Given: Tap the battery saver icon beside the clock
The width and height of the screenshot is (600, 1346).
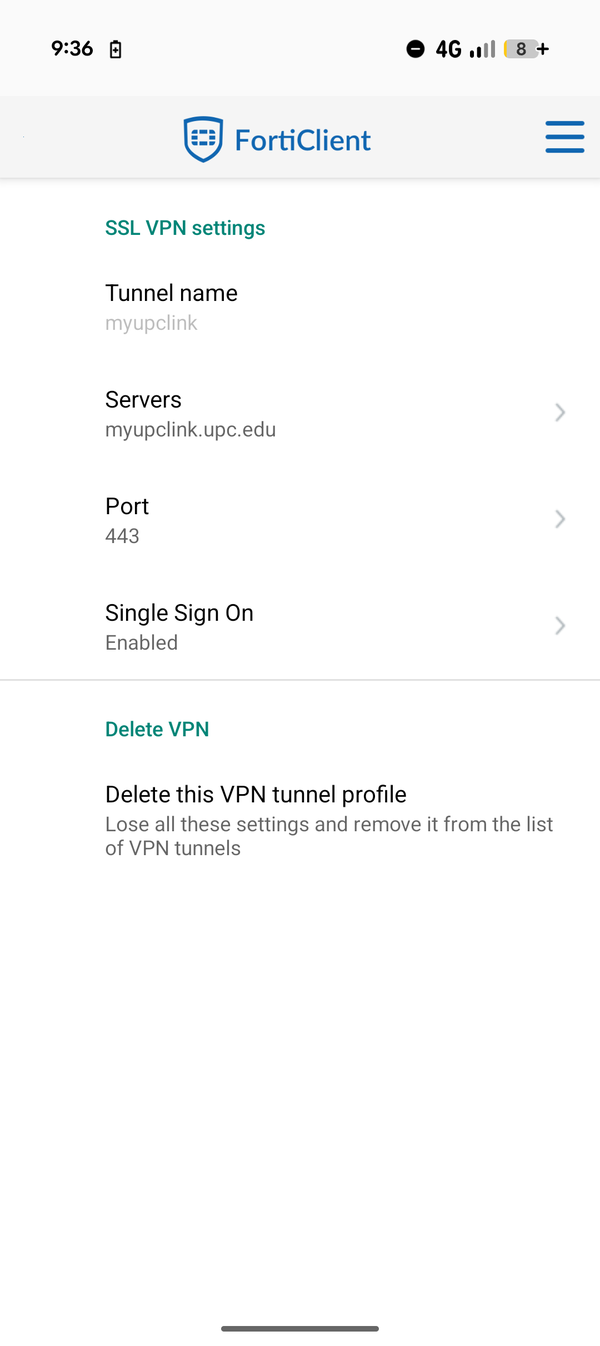Looking at the screenshot, I should [115, 49].
